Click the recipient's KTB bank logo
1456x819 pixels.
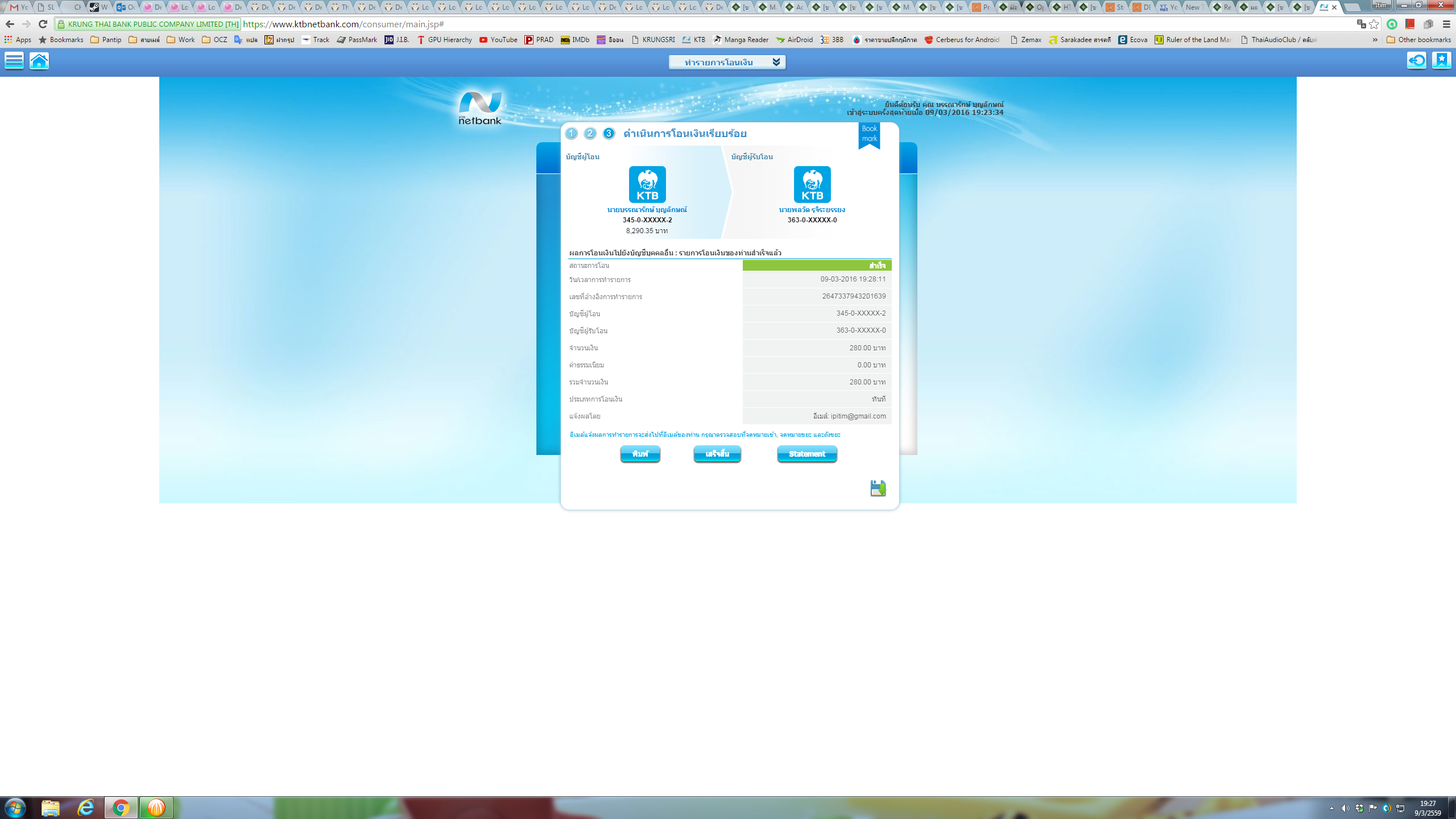tap(812, 184)
